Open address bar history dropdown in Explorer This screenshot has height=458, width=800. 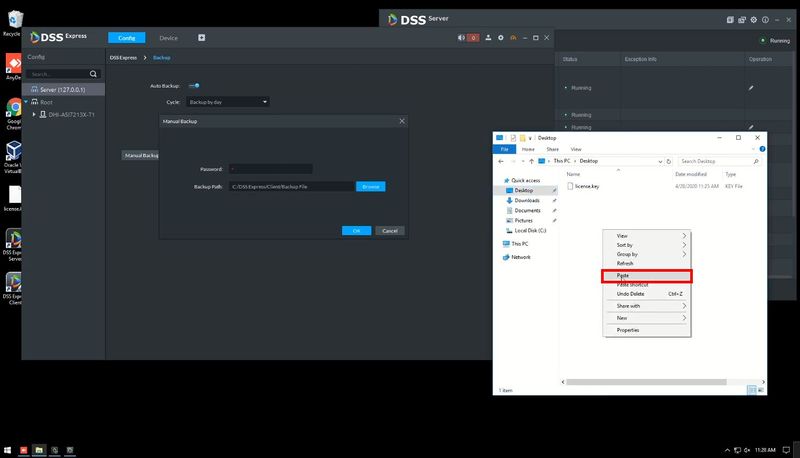[660, 161]
